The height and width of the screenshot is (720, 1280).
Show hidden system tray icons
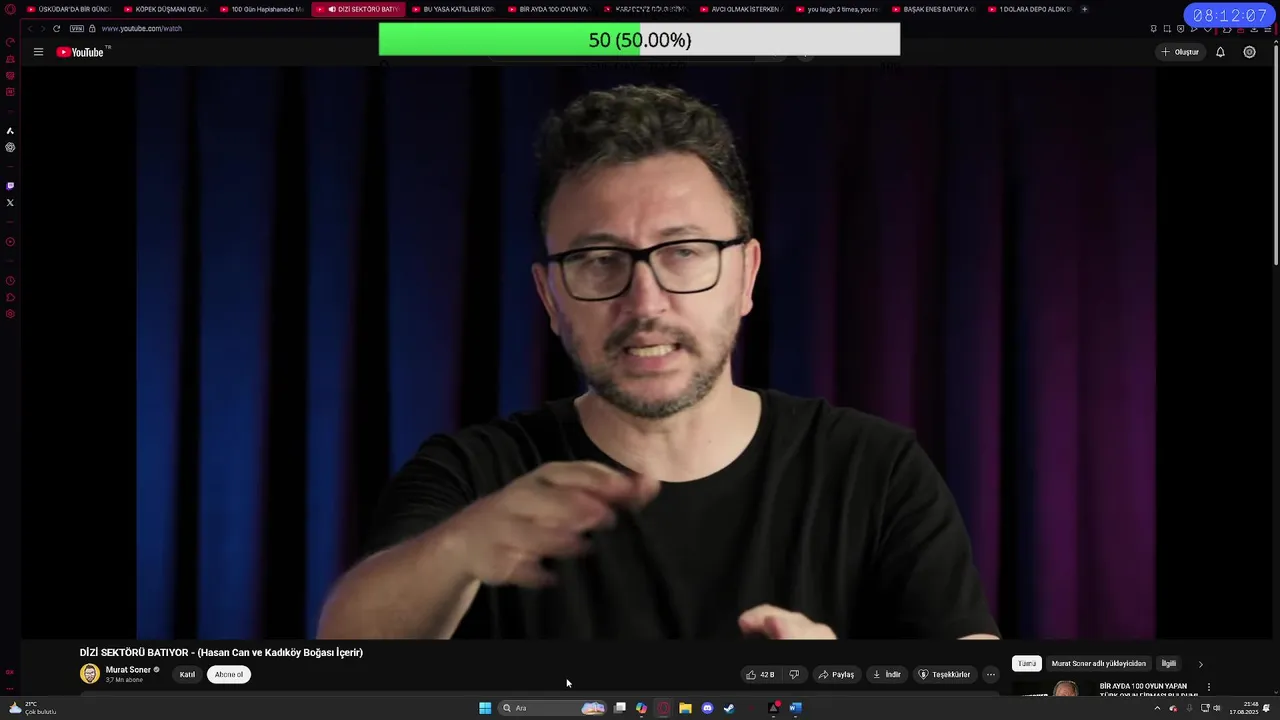(1157, 708)
